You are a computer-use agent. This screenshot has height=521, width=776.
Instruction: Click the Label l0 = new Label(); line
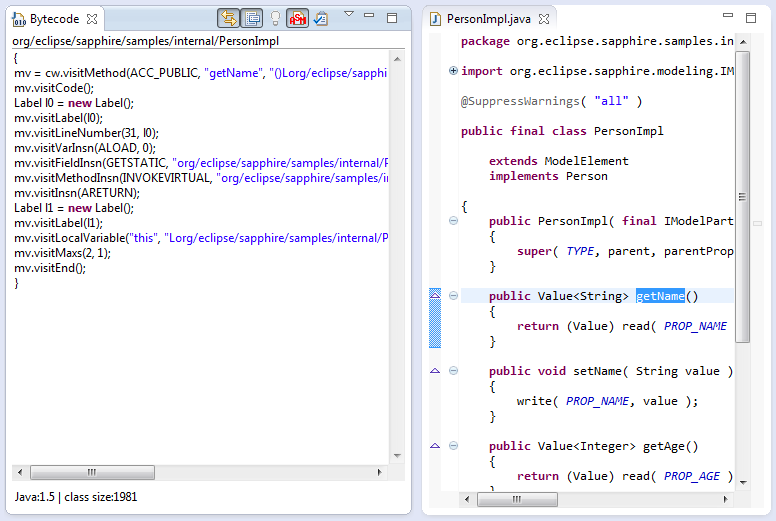[74, 103]
